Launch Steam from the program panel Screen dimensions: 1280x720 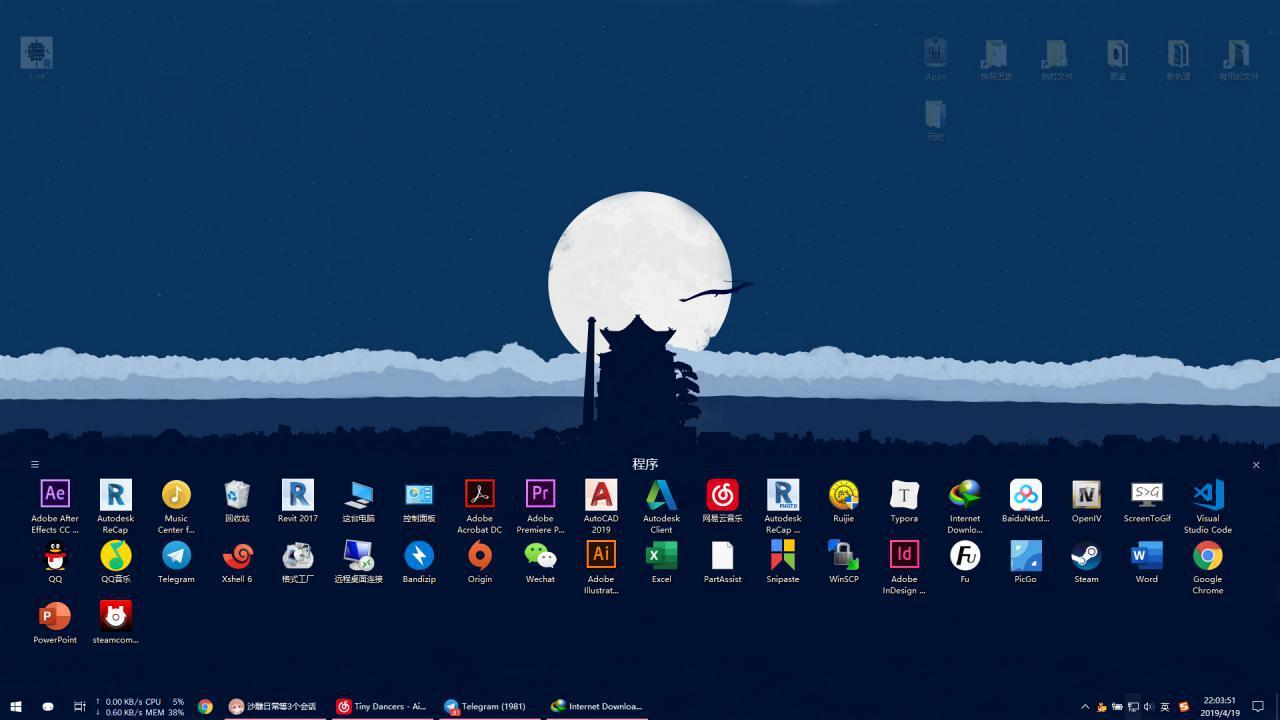(x=1086, y=562)
